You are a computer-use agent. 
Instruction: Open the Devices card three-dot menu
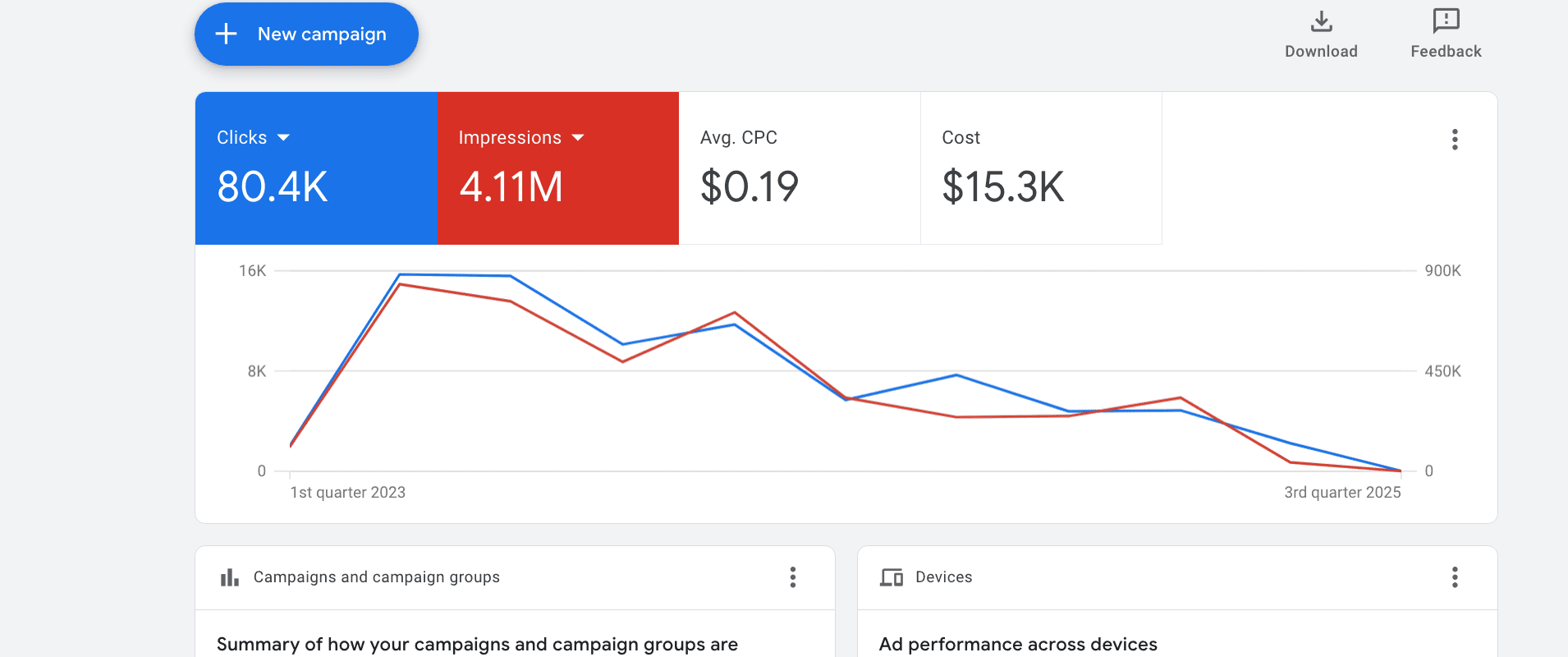(x=1455, y=577)
